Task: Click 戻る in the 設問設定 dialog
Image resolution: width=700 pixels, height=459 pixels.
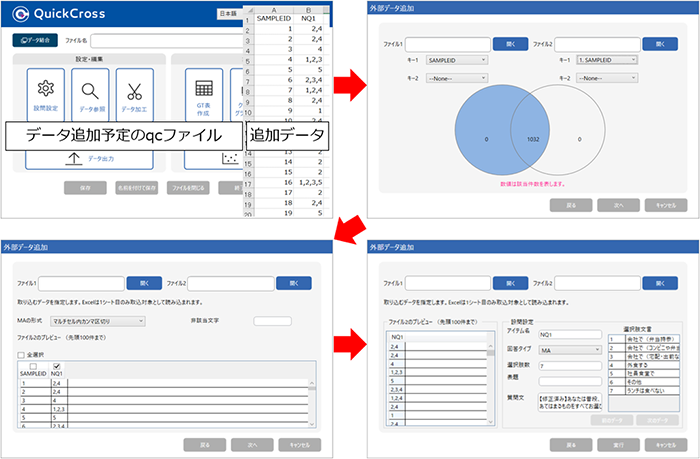Action: point(571,445)
